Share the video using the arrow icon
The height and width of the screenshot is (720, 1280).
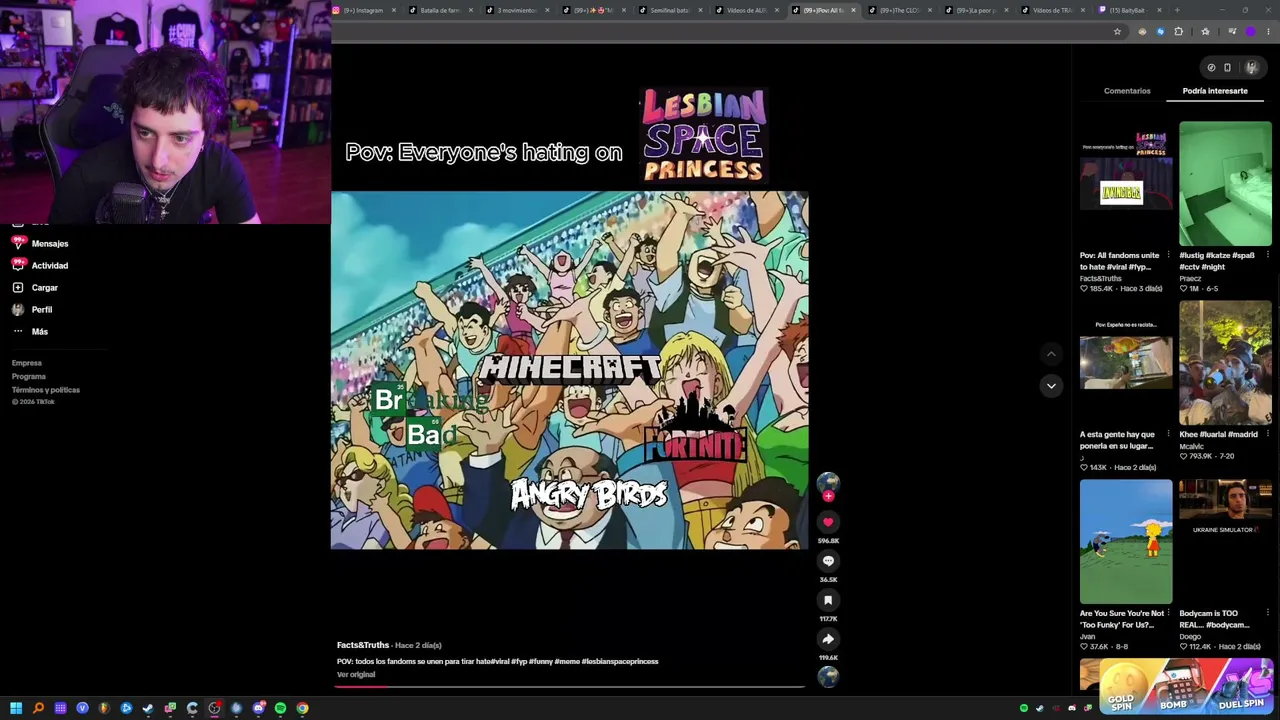828,639
